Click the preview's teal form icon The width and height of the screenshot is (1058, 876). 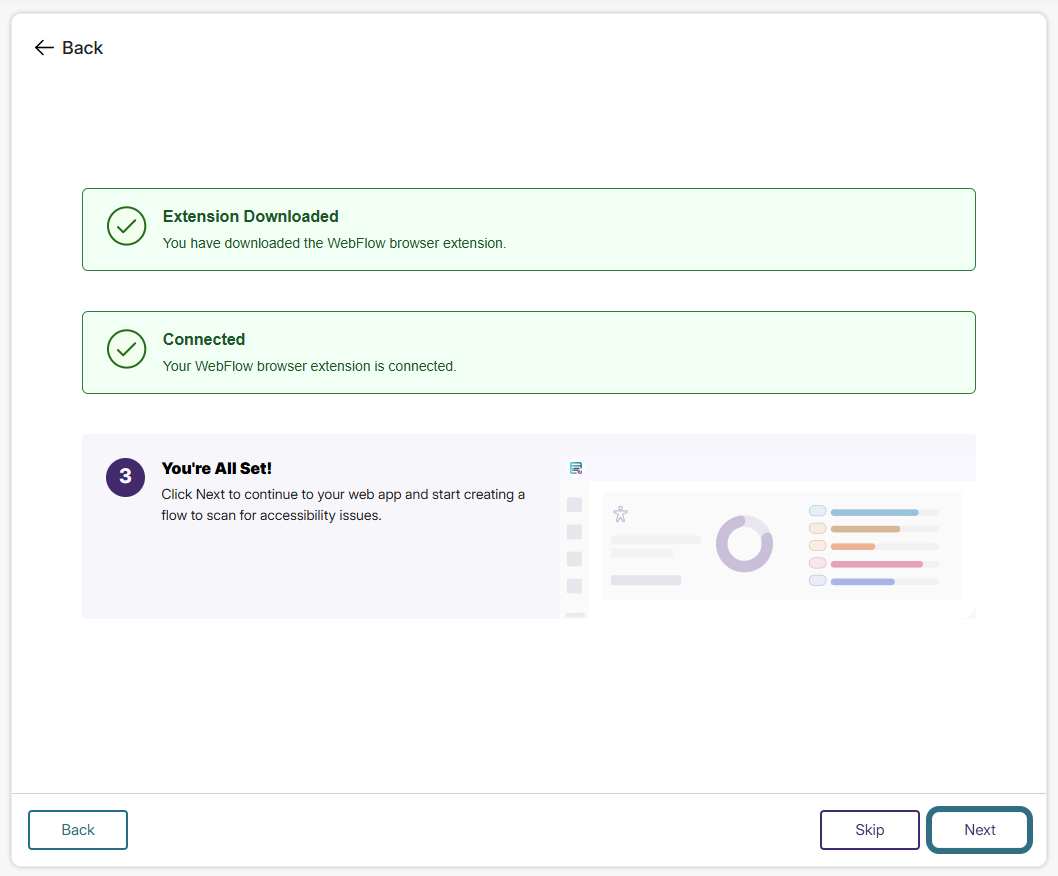(x=576, y=468)
